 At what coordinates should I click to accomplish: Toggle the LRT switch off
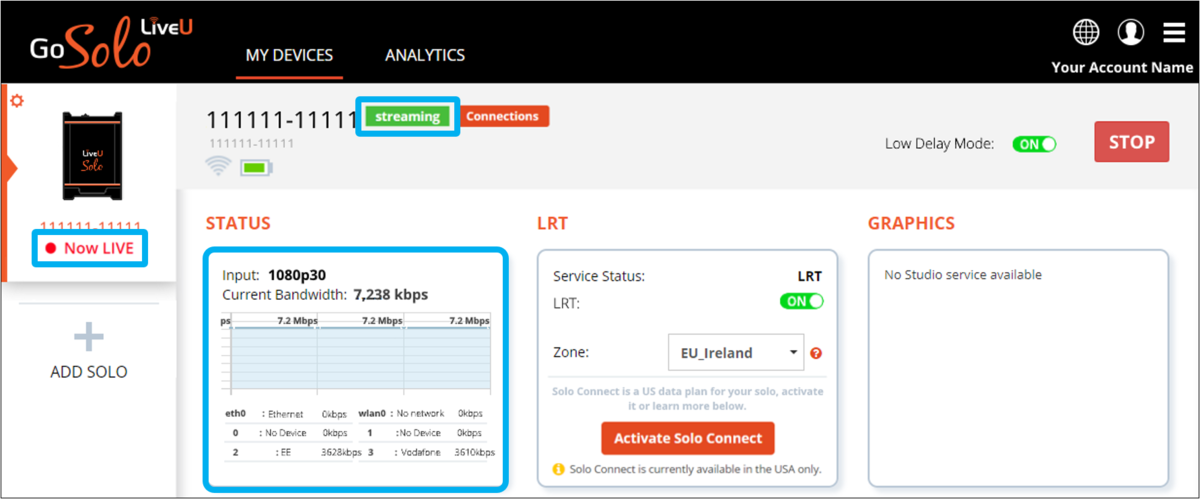[802, 301]
